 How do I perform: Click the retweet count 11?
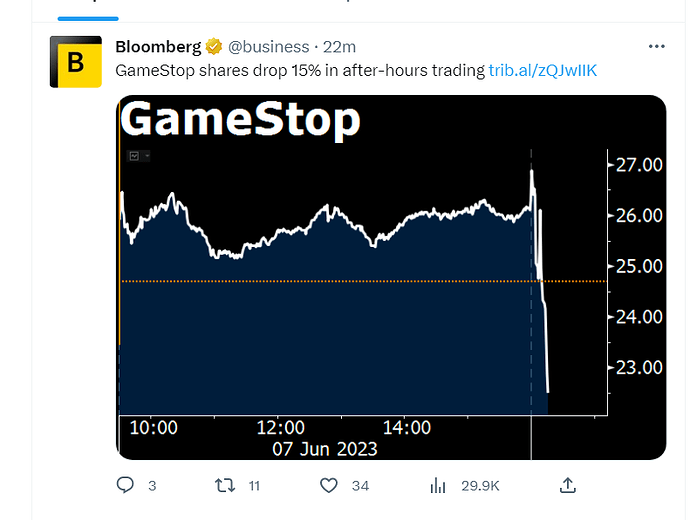pyautogui.click(x=254, y=486)
